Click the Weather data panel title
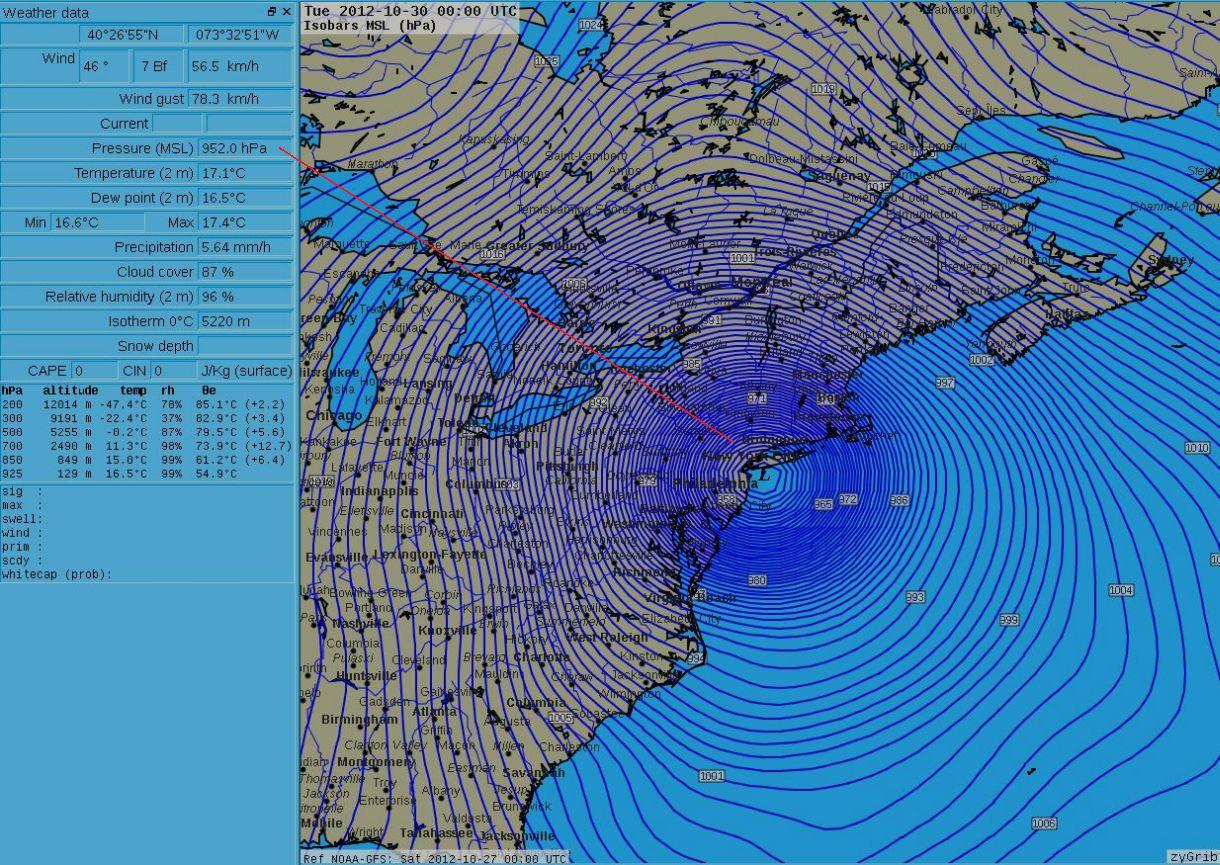Image resolution: width=1220 pixels, height=865 pixels. coord(46,13)
